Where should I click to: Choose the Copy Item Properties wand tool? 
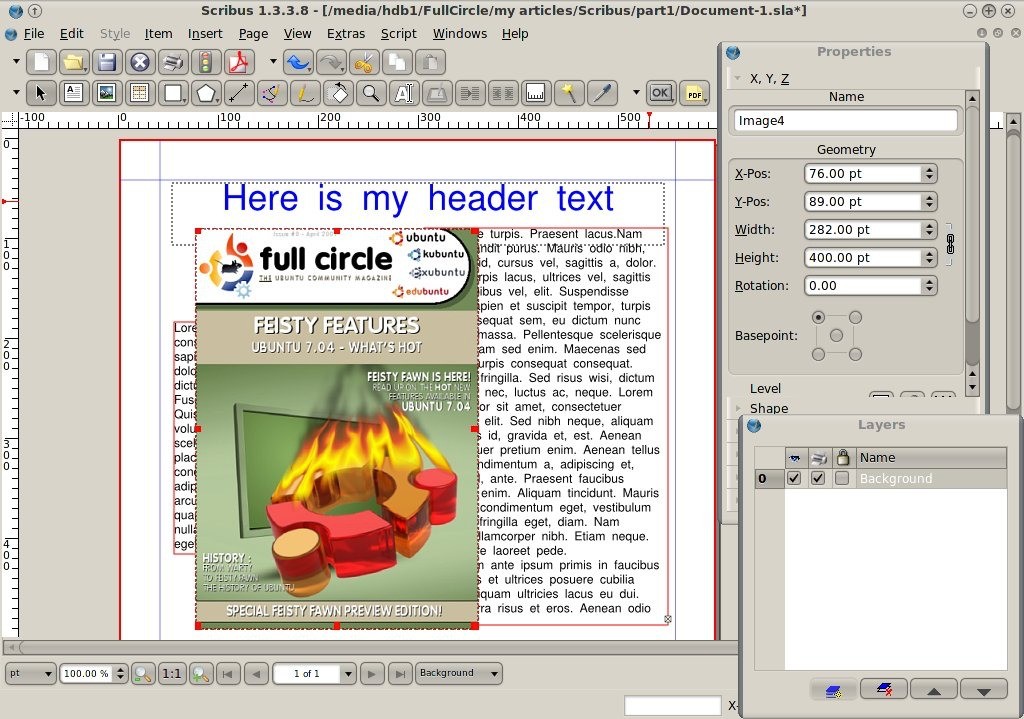[x=569, y=93]
